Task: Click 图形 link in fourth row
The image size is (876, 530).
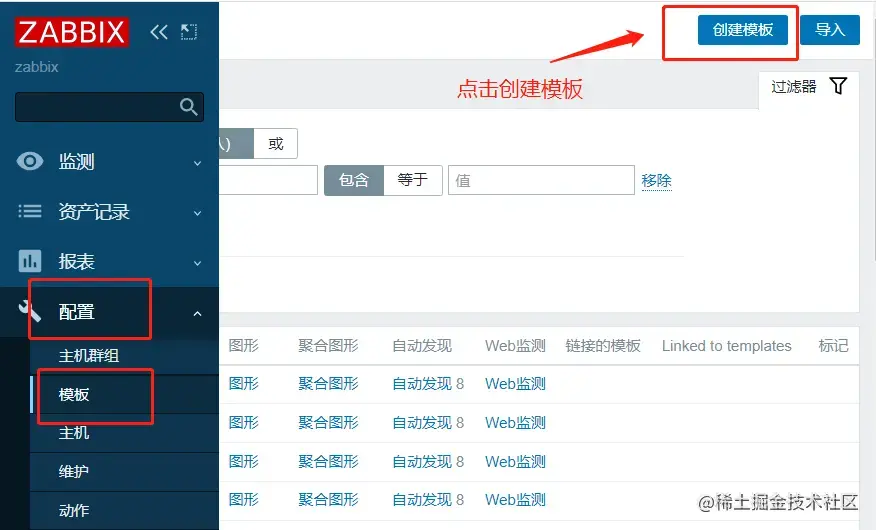Action: click(244, 500)
